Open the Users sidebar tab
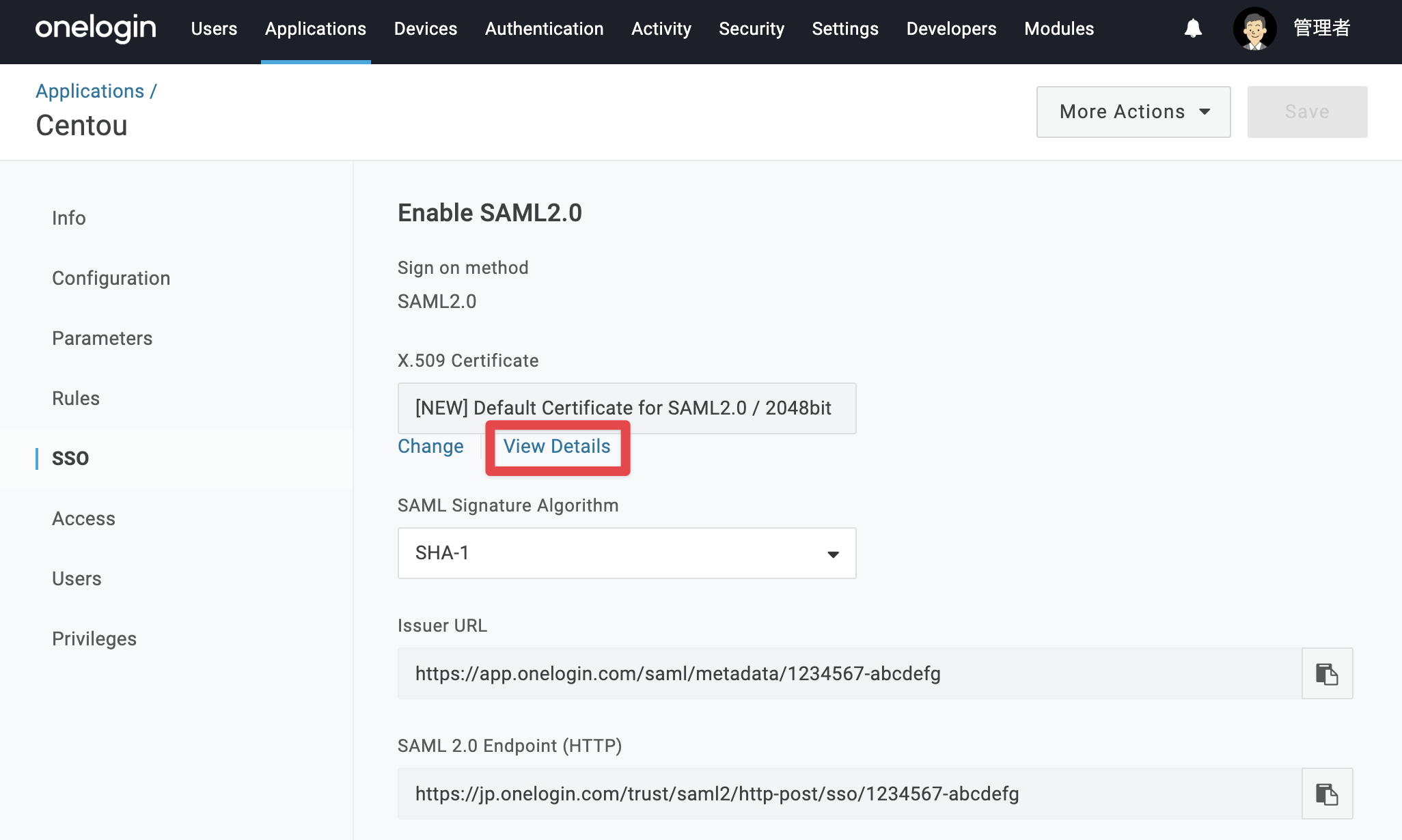 click(77, 578)
